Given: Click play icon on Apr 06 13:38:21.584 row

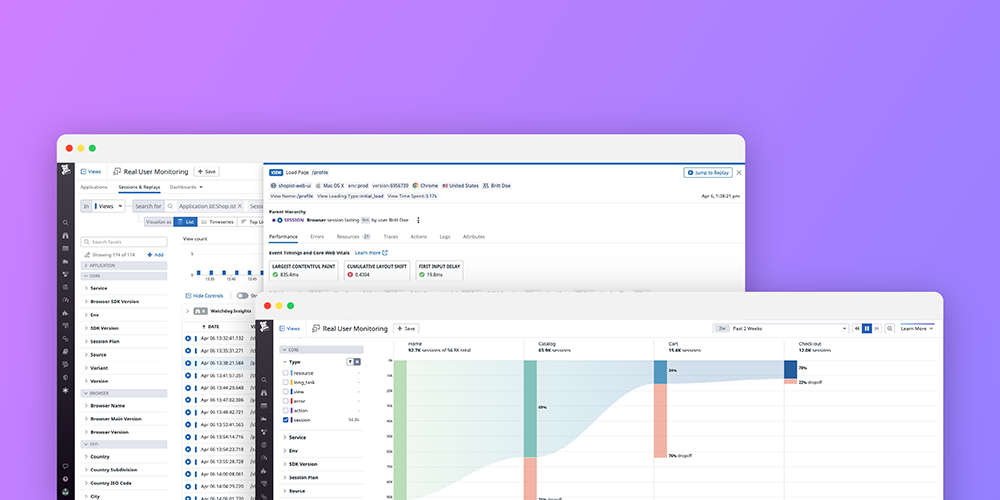Looking at the screenshot, I should pos(188,363).
